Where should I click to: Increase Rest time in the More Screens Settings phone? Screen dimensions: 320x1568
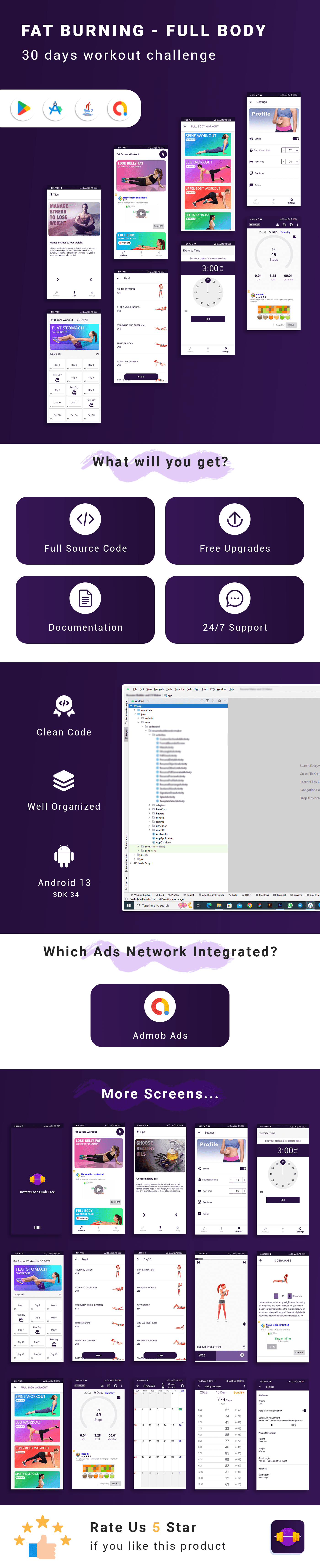coord(244,1191)
